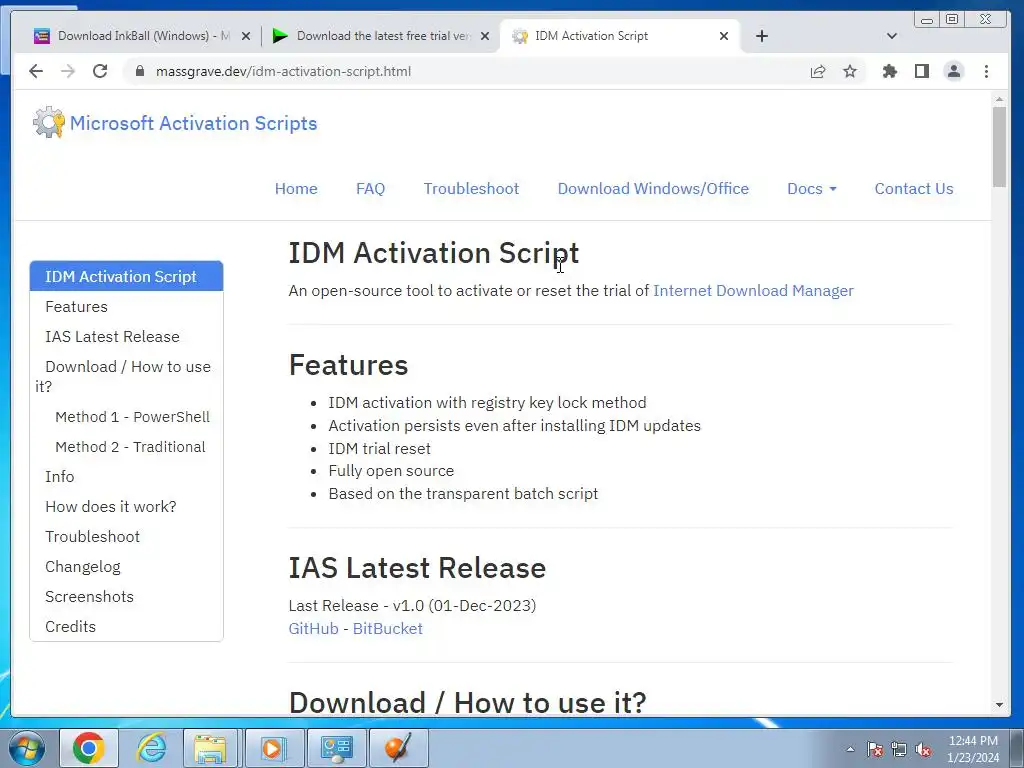Screen dimensions: 1024x768
Task: Click the page vertical scrollbar thumb
Action: (999, 146)
